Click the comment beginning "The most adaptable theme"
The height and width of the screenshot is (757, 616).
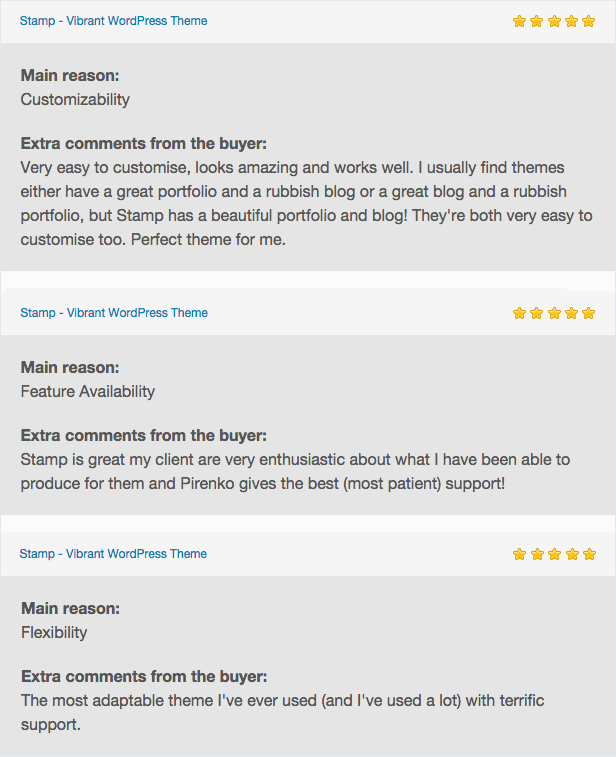coord(282,712)
